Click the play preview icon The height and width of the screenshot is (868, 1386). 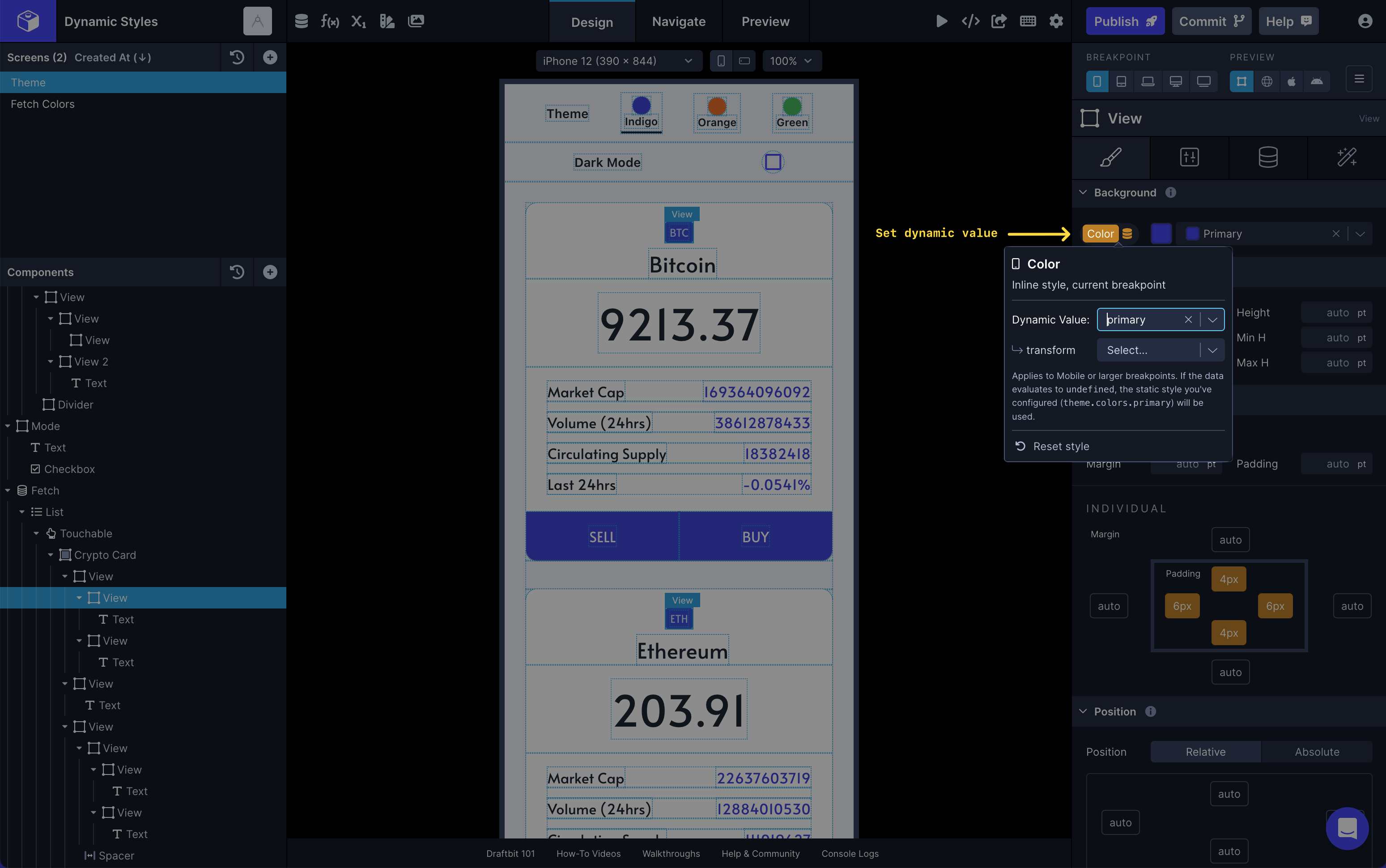click(x=941, y=21)
